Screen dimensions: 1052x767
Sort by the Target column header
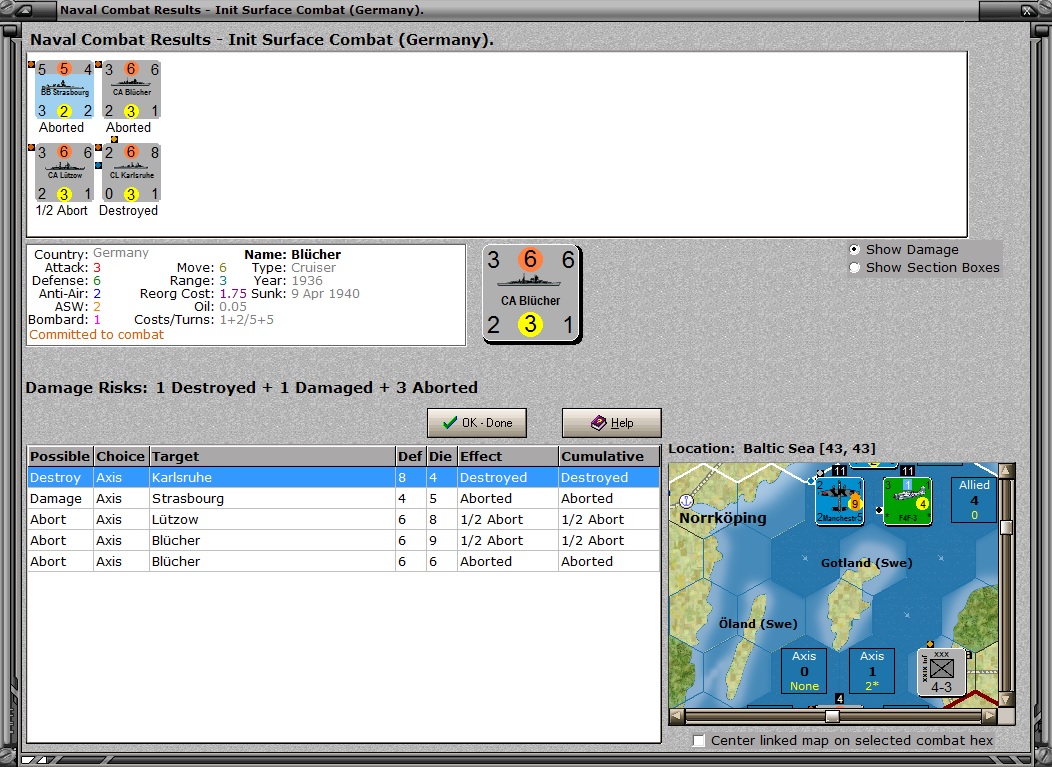[x=272, y=456]
